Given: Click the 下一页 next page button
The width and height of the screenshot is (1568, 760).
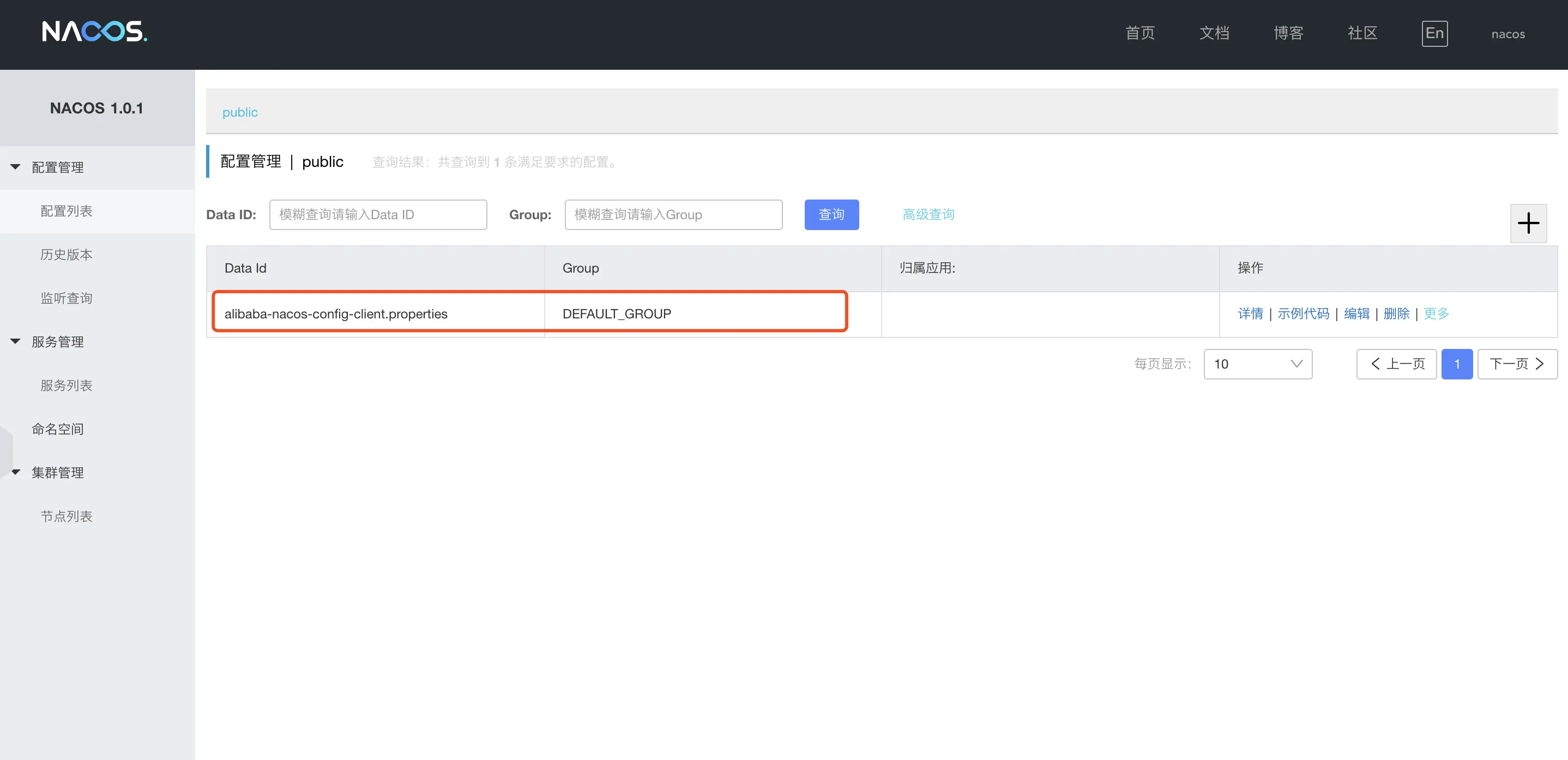Looking at the screenshot, I should tap(1517, 364).
